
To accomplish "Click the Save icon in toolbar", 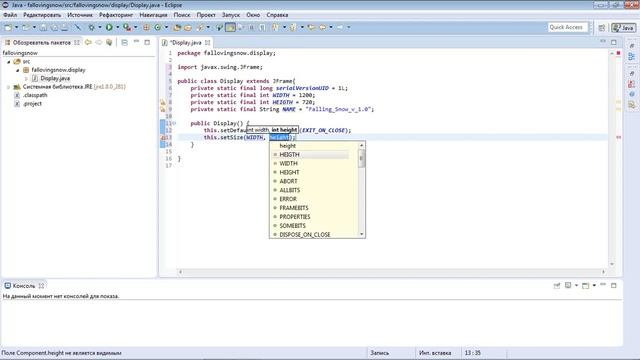I will click(43, 27).
